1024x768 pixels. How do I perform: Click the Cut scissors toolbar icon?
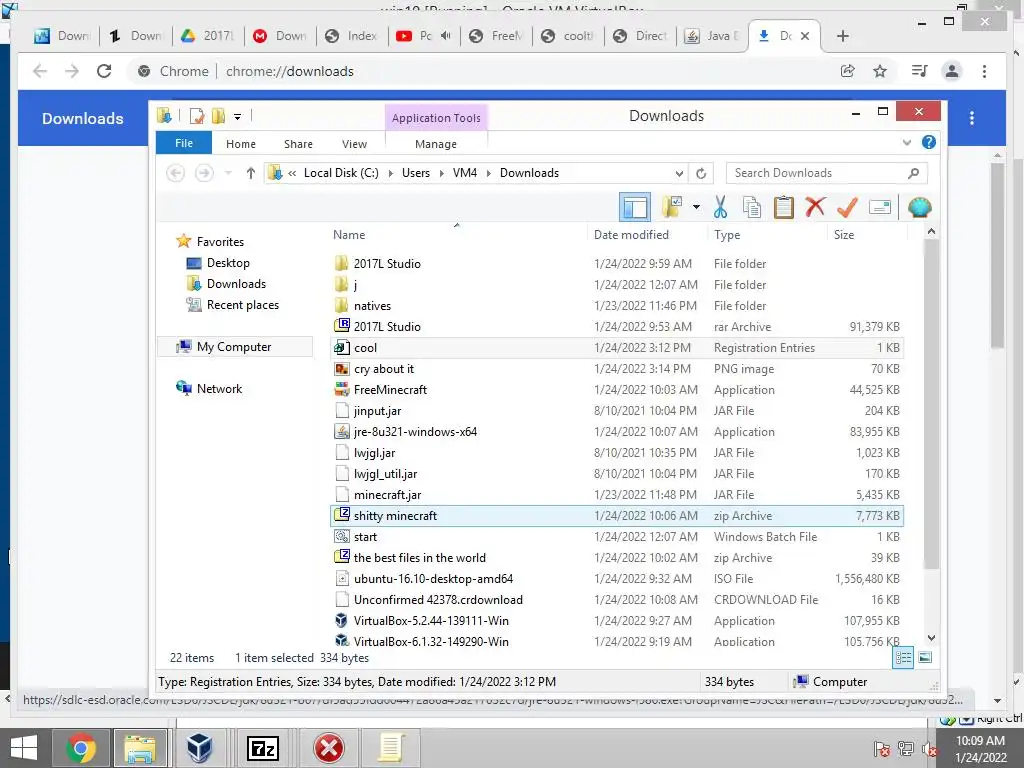coord(720,208)
